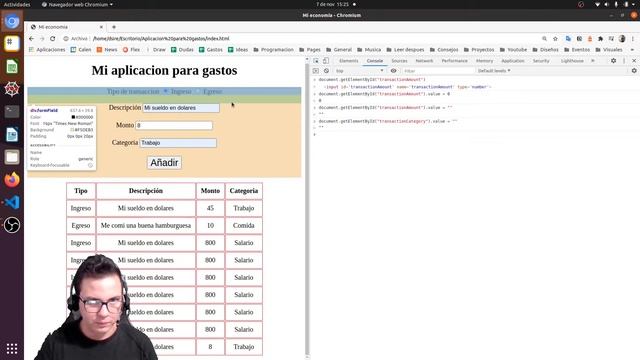This screenshot has height=360, width=640.
Task: Click the blue translate extension icon
Action: coord(568,38)
